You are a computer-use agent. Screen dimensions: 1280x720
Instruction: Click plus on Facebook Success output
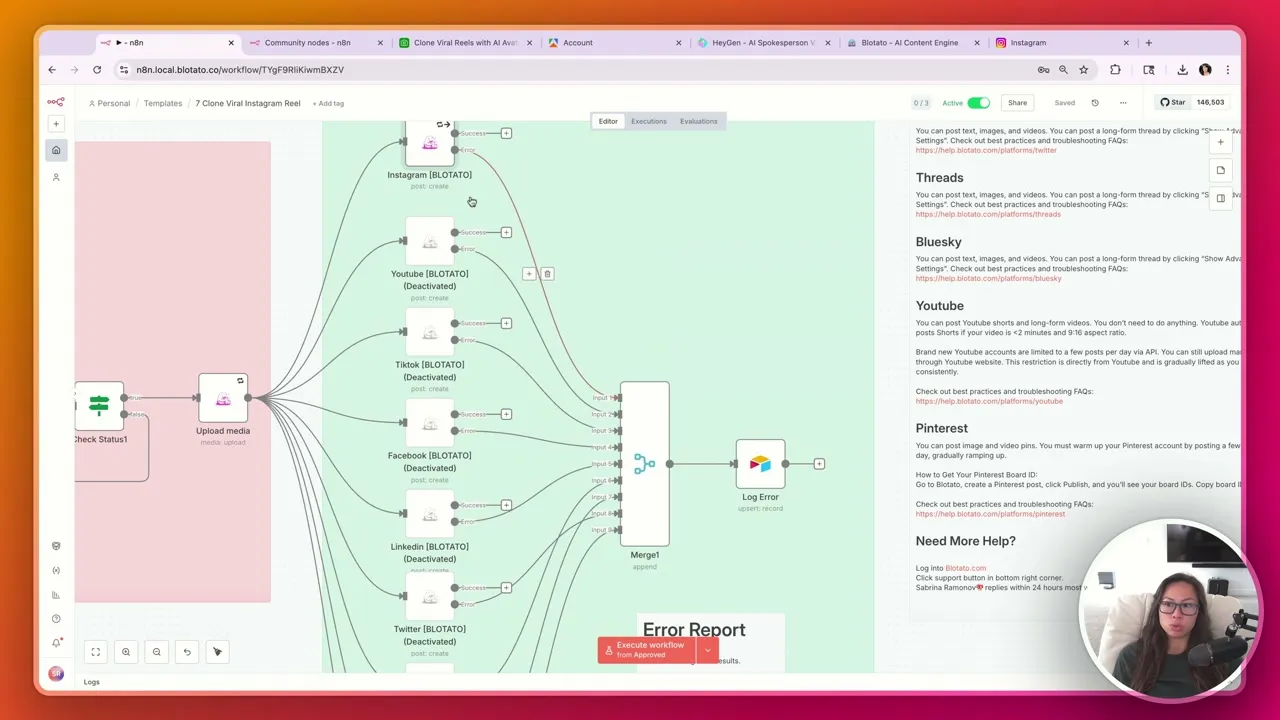point(506,414)
